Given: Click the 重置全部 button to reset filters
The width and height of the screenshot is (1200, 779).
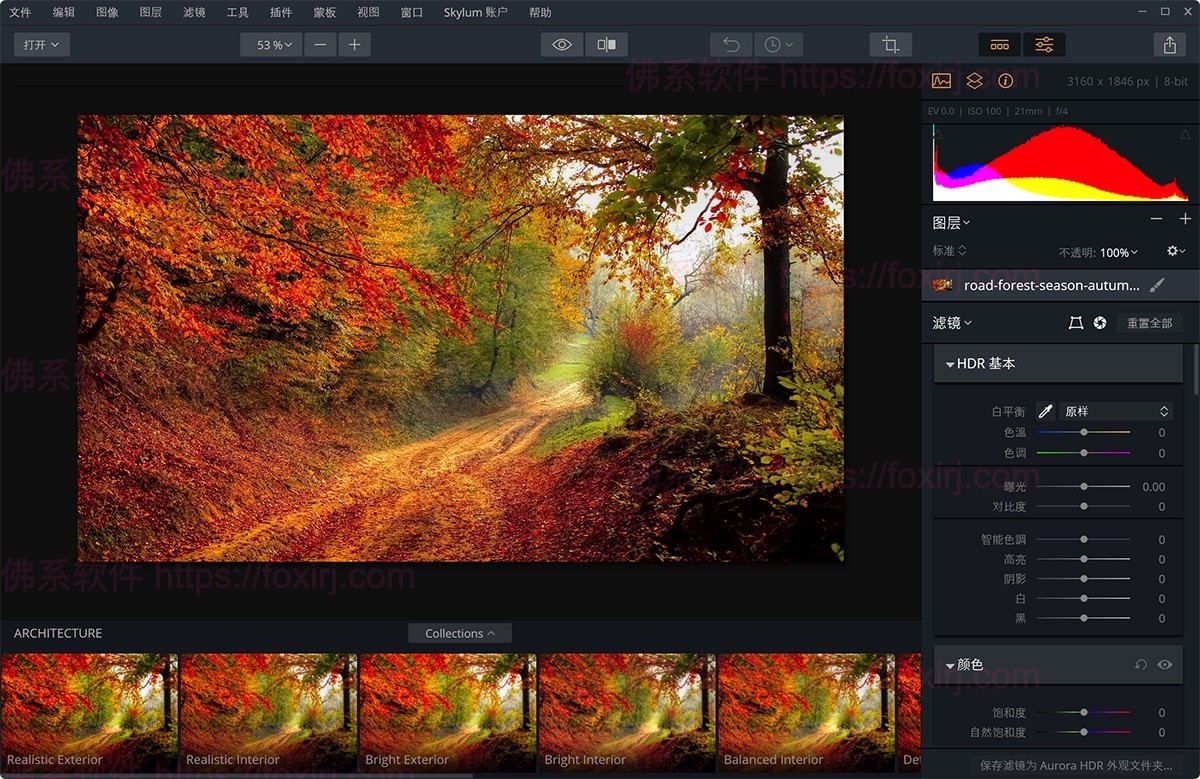Looking at the screenshot, I should pyautogui.click(x=1149, y=322).
